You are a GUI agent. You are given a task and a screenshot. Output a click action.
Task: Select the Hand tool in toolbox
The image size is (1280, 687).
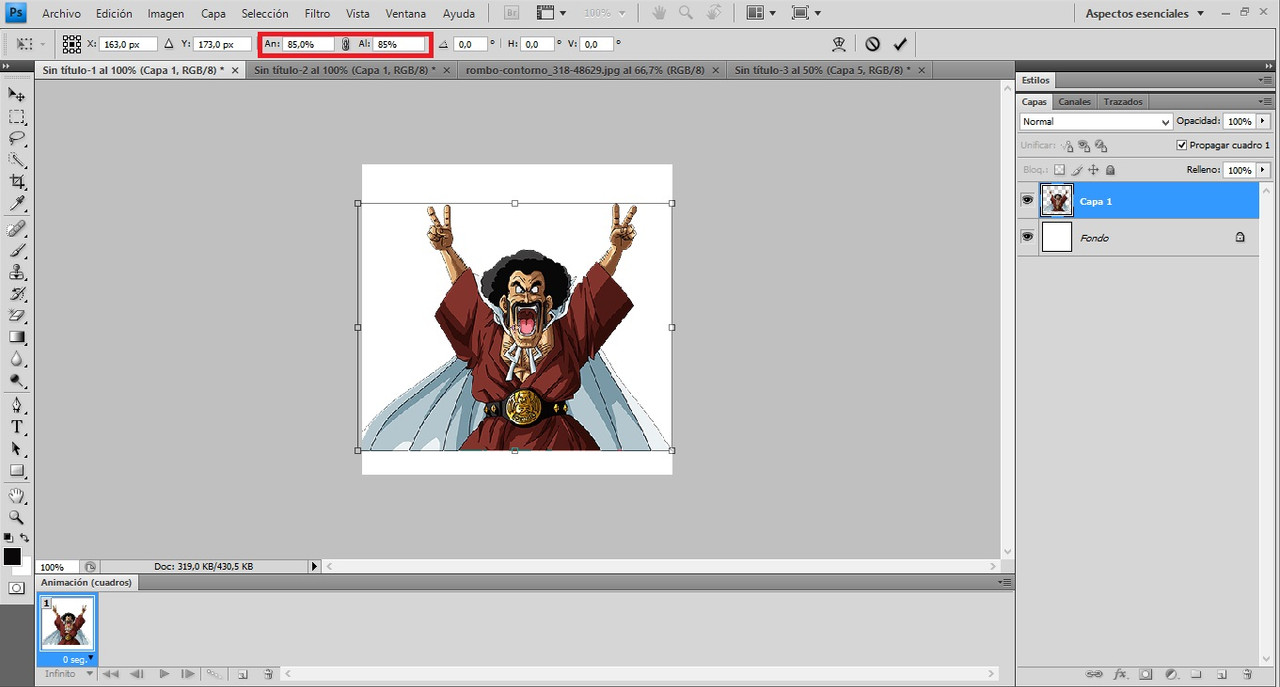[17, 496]
